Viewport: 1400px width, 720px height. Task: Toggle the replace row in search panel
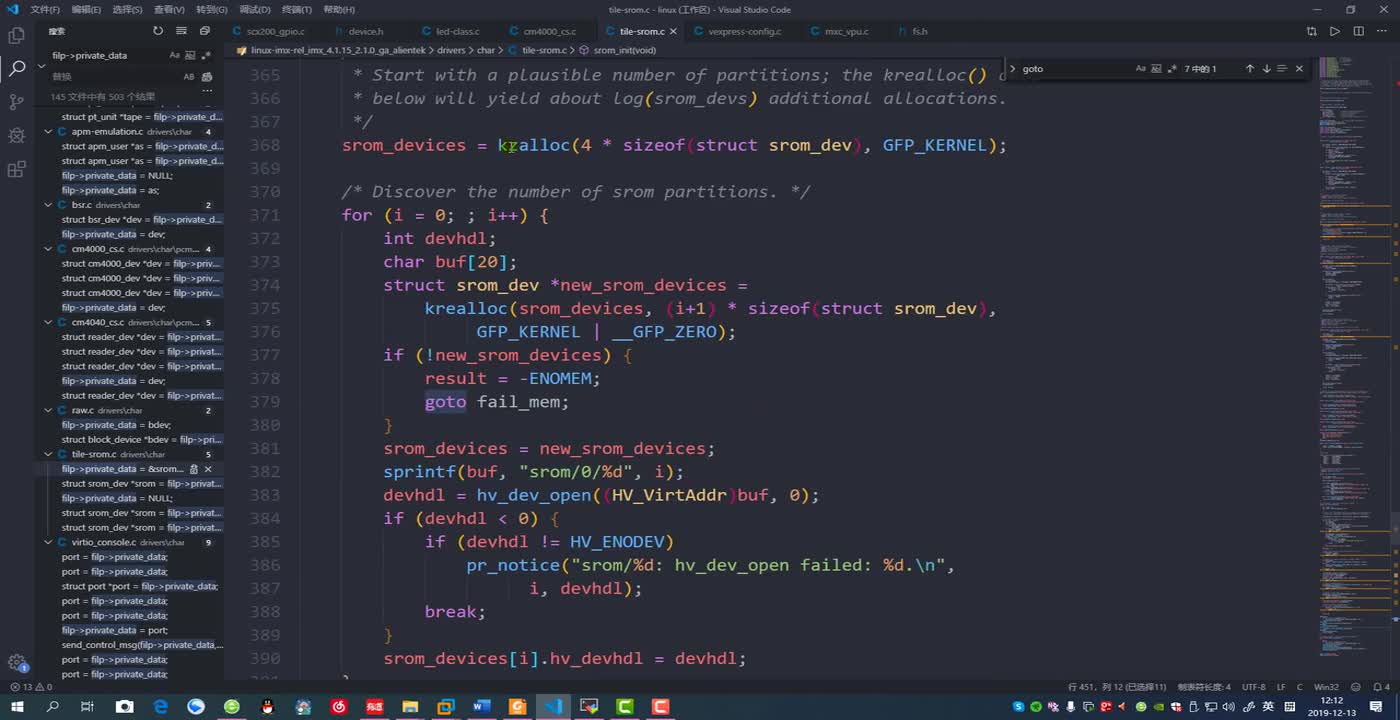click(42, 66)
